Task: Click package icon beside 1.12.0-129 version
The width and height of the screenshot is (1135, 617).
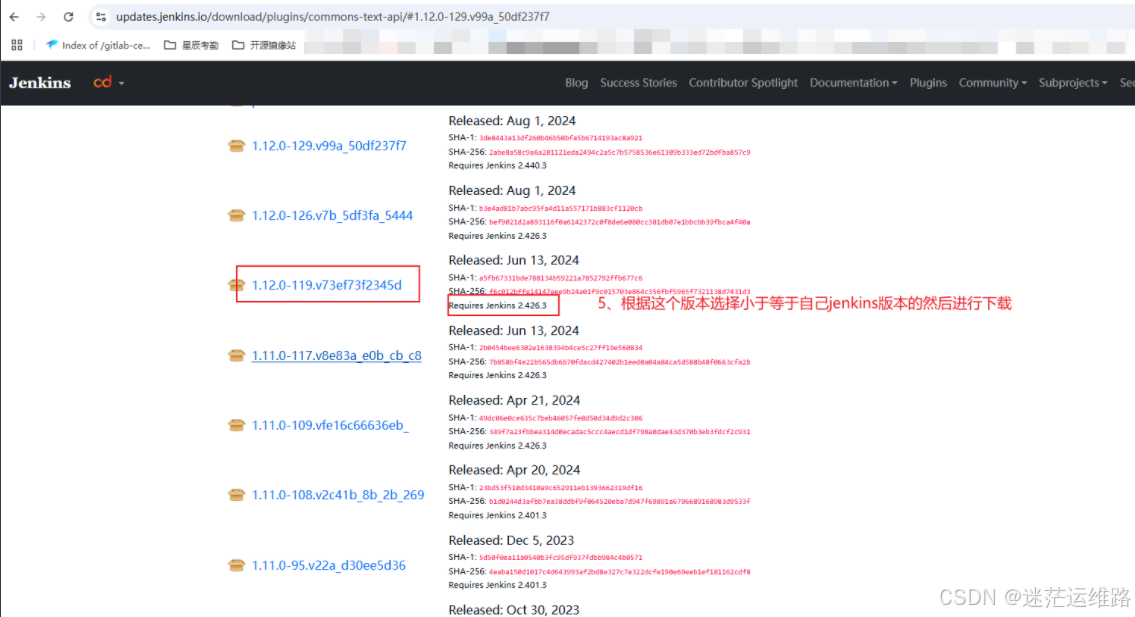Action: click(x=236, y=146)
